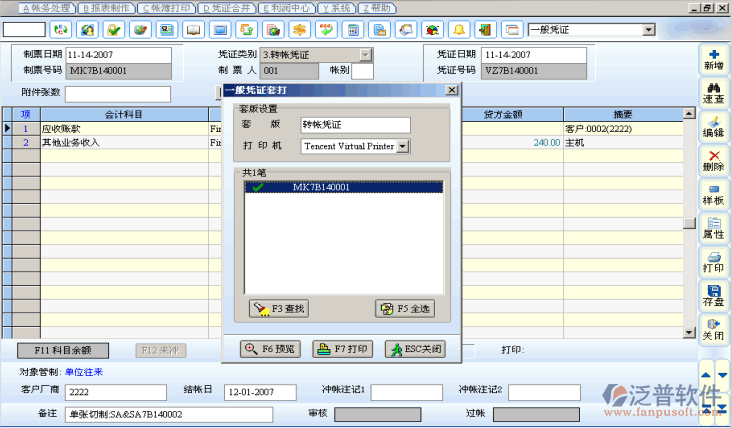Click the globe with pencil toolbar icon

click(x=140, y=30)
